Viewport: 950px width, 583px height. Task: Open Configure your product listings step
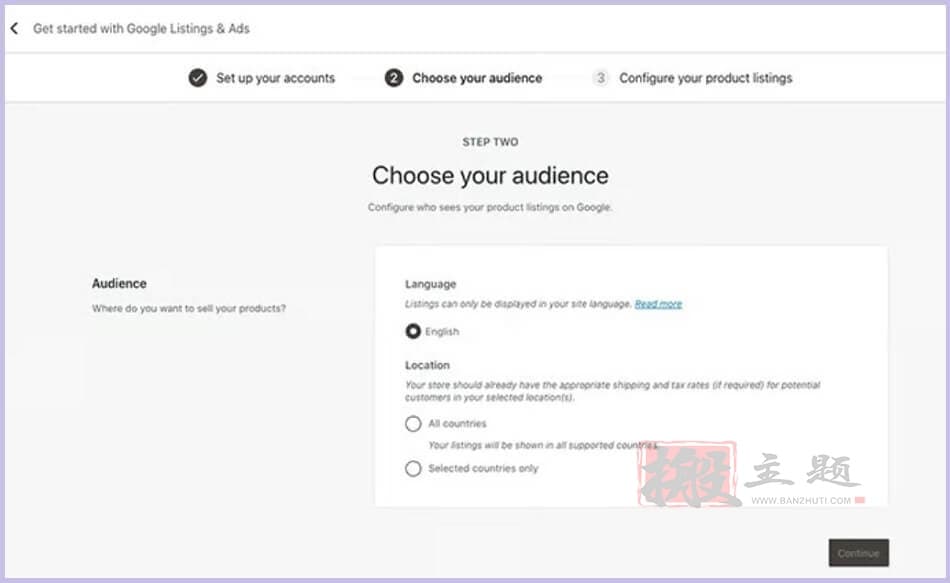706,78
